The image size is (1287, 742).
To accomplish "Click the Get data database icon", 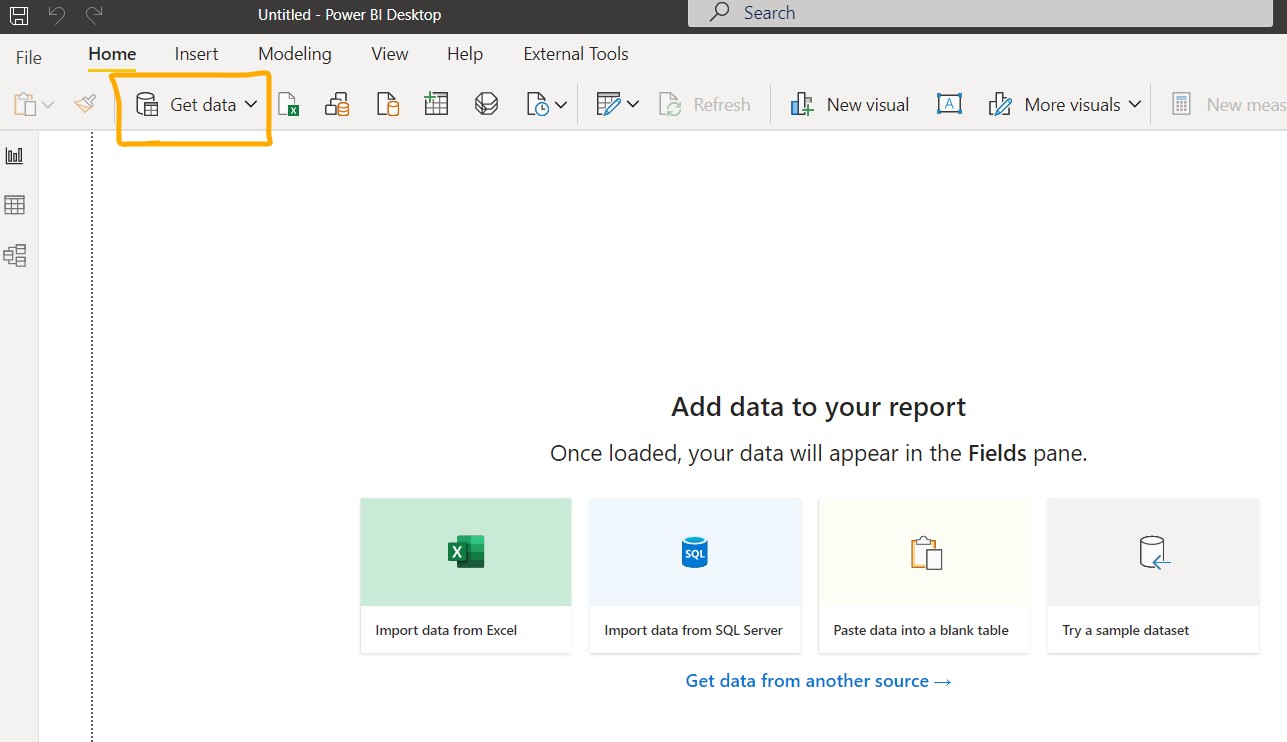I will [x=147, y=104].
